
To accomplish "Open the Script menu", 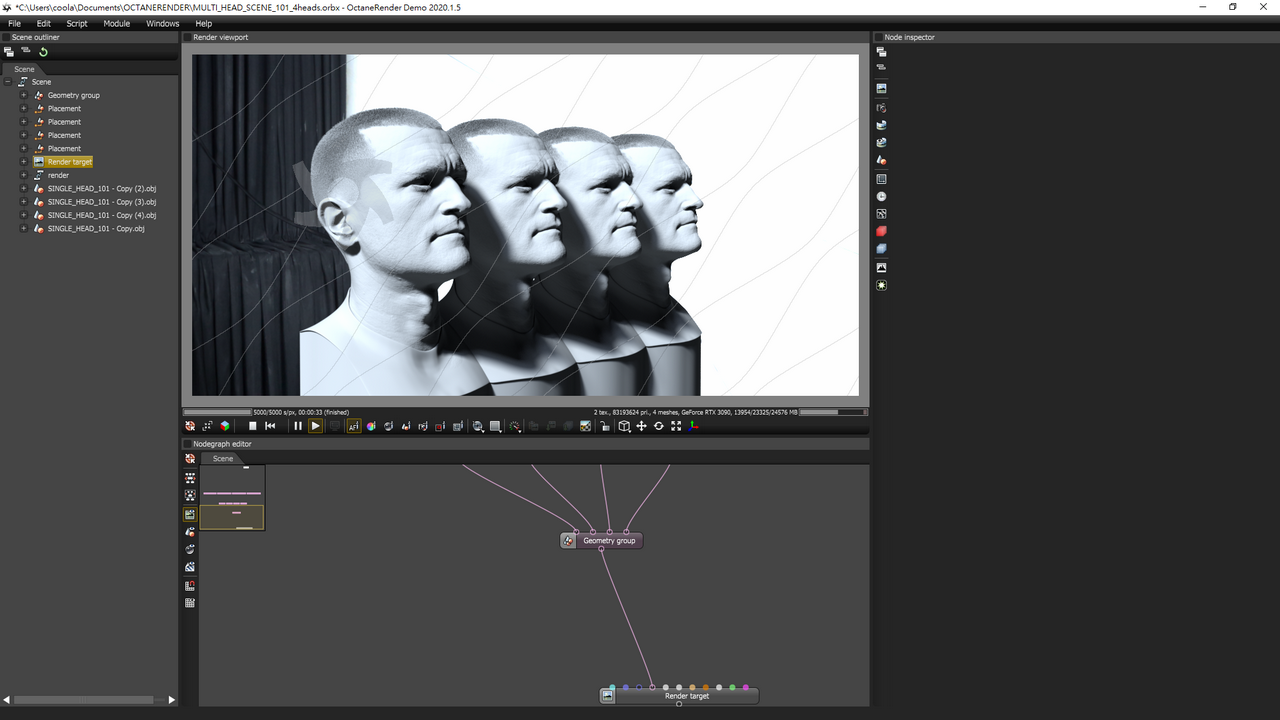I will pyautogui.click(x=77, y=23).
